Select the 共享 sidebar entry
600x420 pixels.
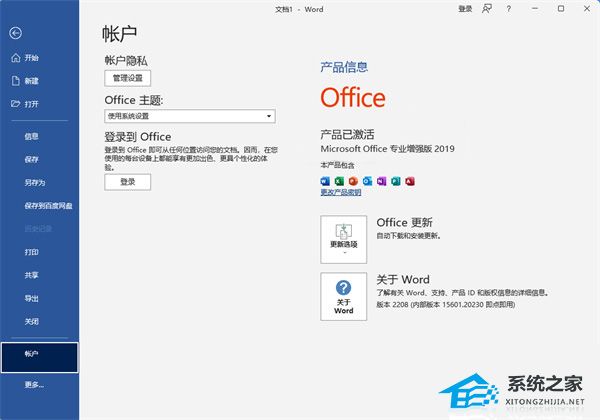[x=31, y=275]
